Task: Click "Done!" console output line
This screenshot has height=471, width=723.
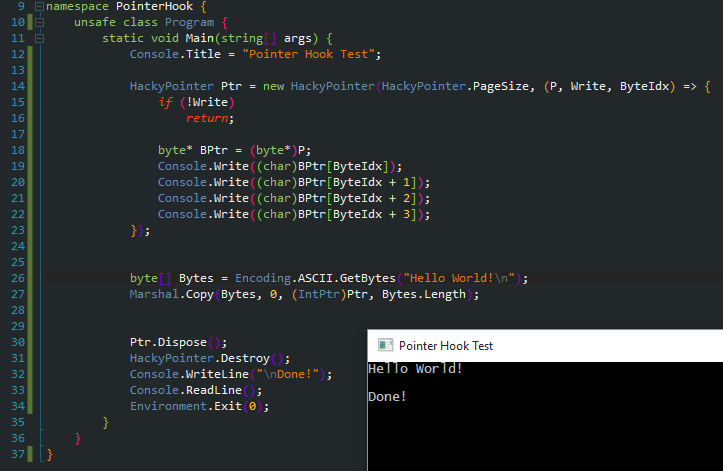Action: coord(387,396)
